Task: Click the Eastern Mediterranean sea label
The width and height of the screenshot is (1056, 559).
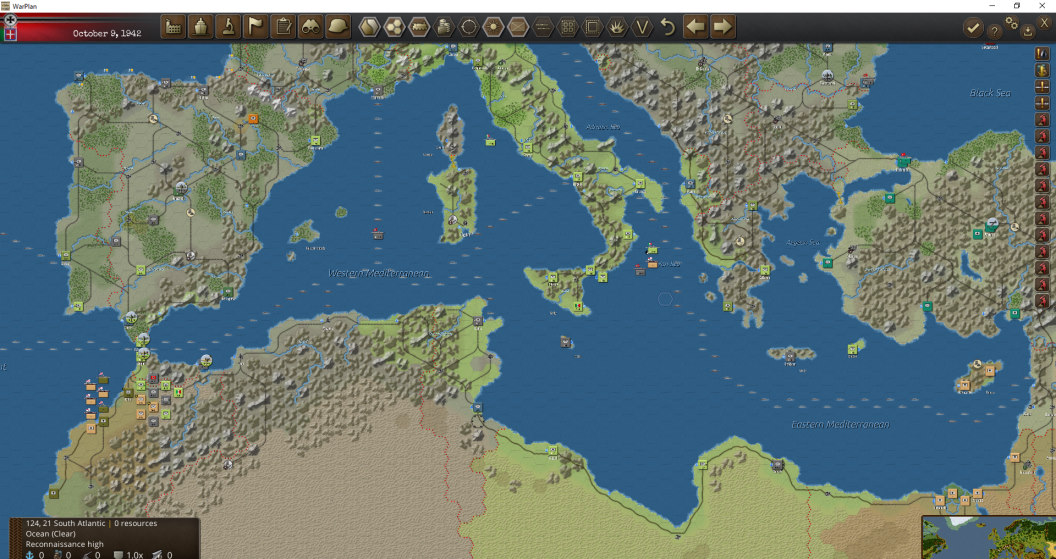Action: (840, 424)
